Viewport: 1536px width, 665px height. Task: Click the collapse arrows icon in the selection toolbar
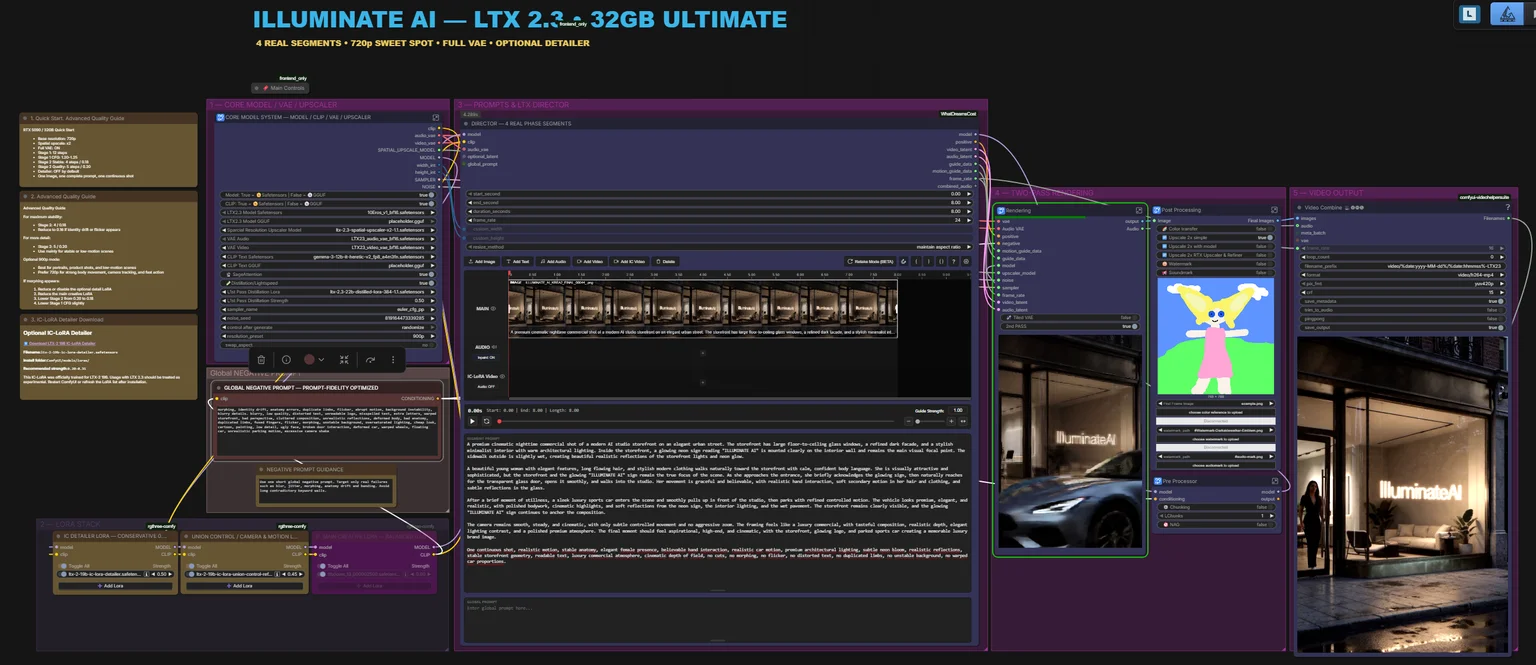(x=344, y=359)
